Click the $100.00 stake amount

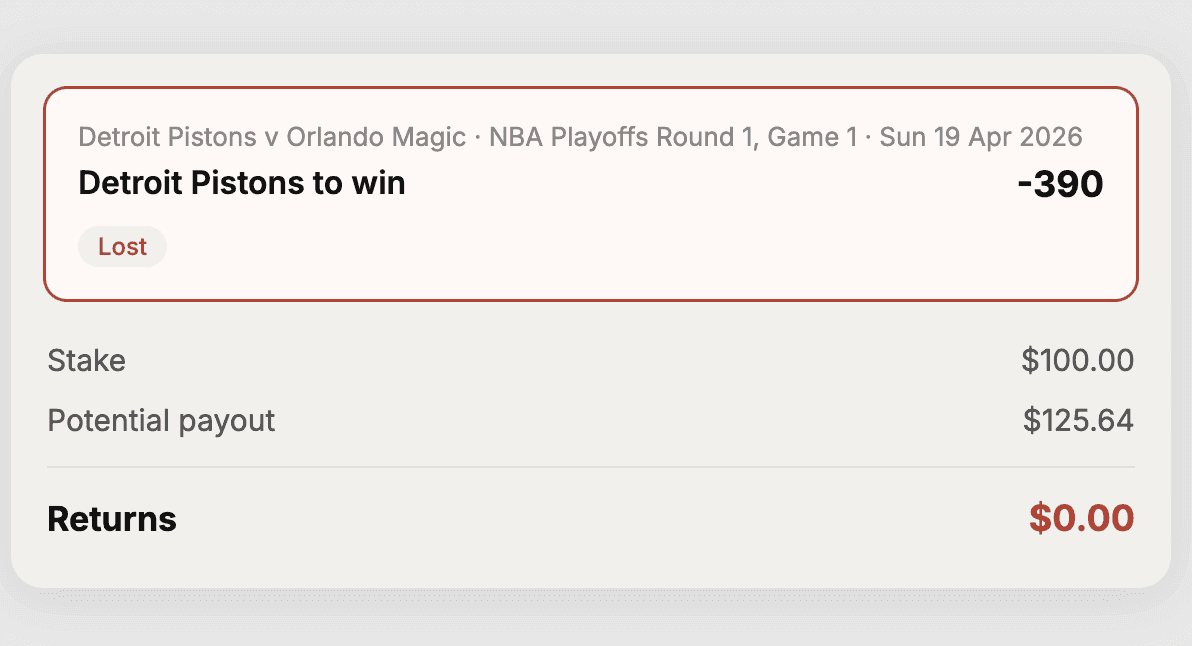1077,361
